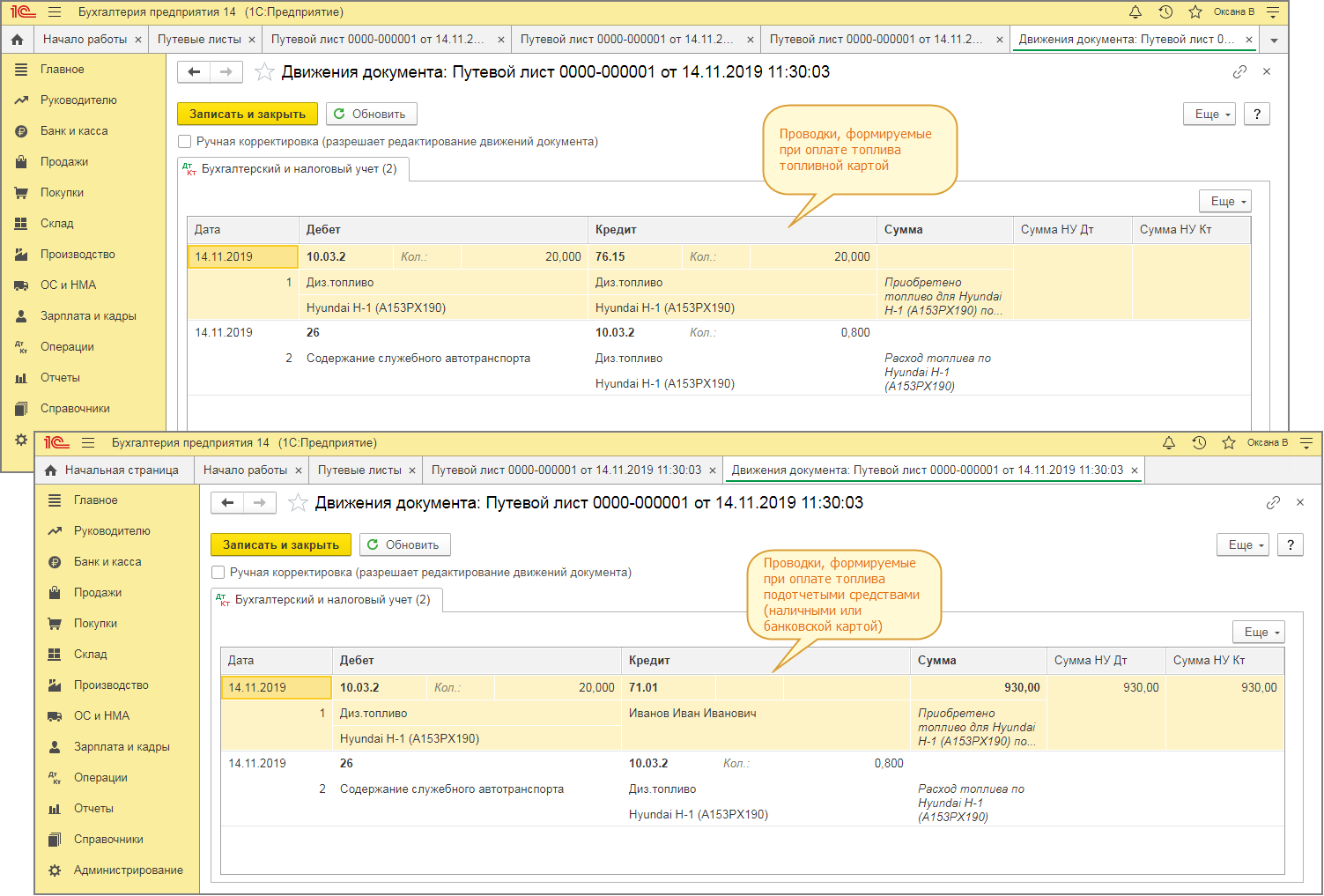Click credit account 71.01 in the front window
The height and width of the screenshot is (896, 1324).
[x=643, y=687]
